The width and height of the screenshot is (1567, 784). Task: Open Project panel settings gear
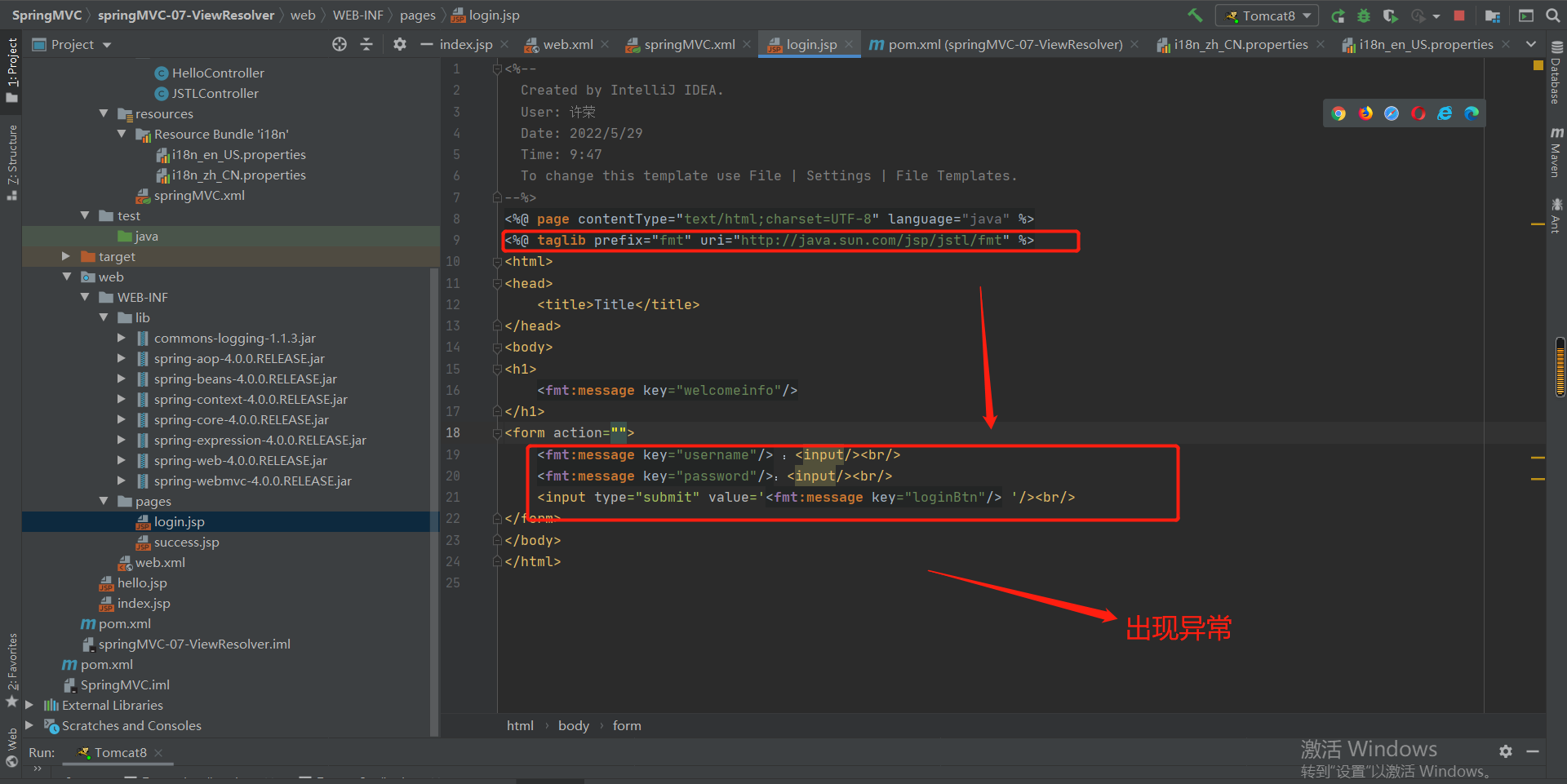[400, 44]
